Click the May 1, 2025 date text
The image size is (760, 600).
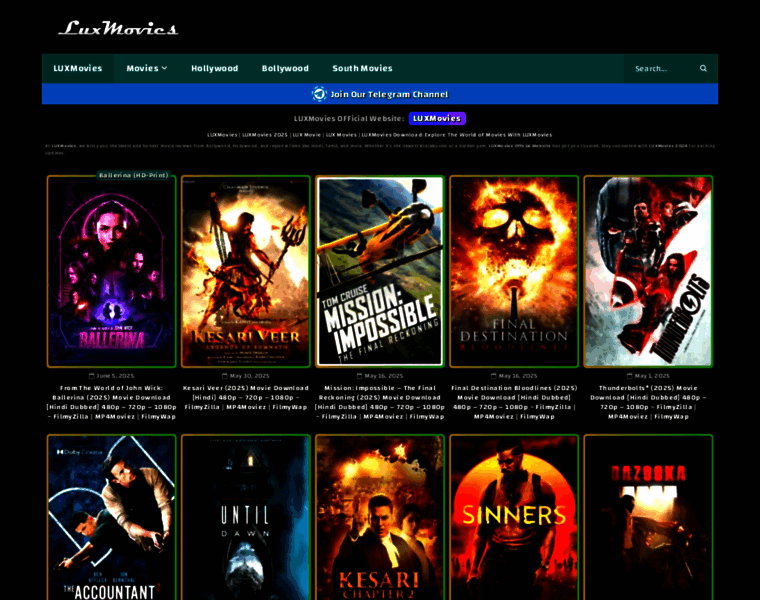click(x=652, y=376)
